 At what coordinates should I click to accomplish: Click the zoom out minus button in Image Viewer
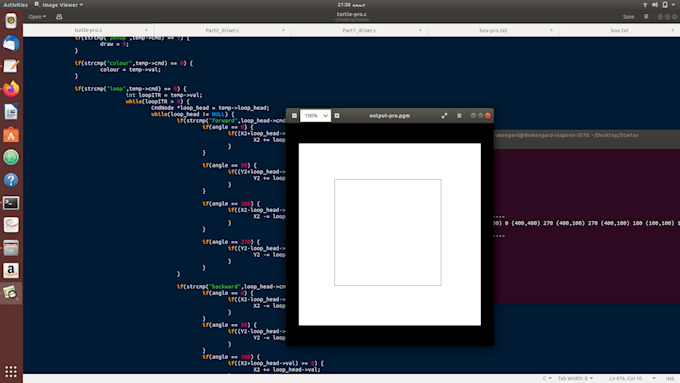[294, 116]
